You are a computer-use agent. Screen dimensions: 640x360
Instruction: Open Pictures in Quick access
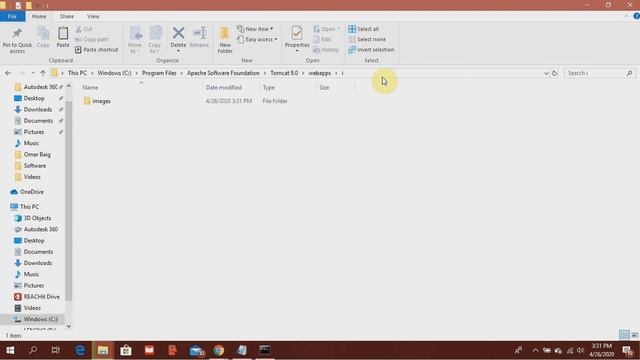click(34, 132)
